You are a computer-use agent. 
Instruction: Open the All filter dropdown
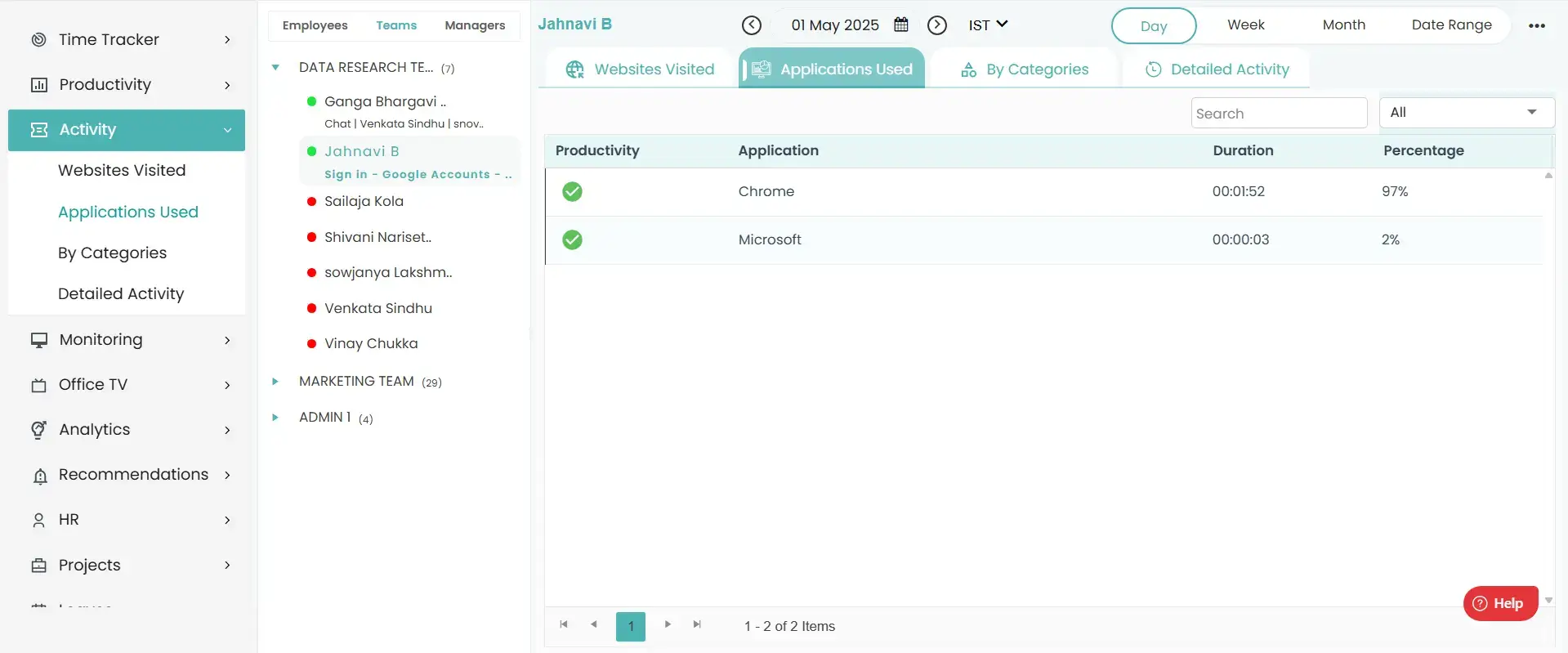tap(1467, 113)
